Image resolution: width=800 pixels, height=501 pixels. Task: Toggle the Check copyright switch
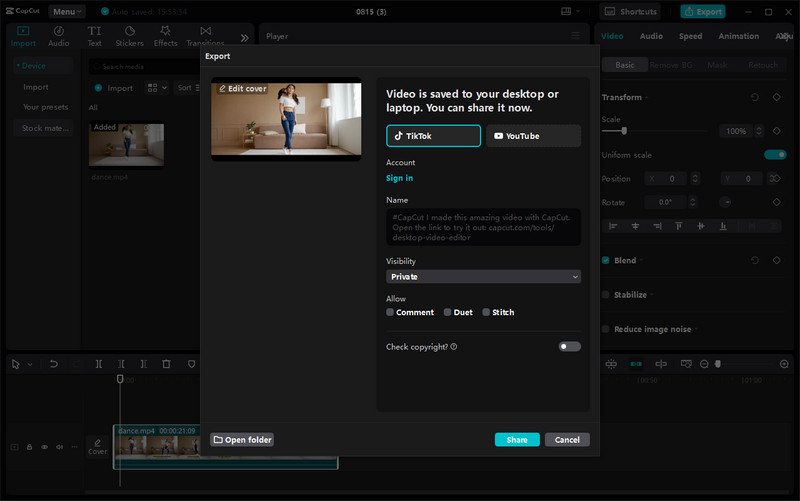coord(569,346)
